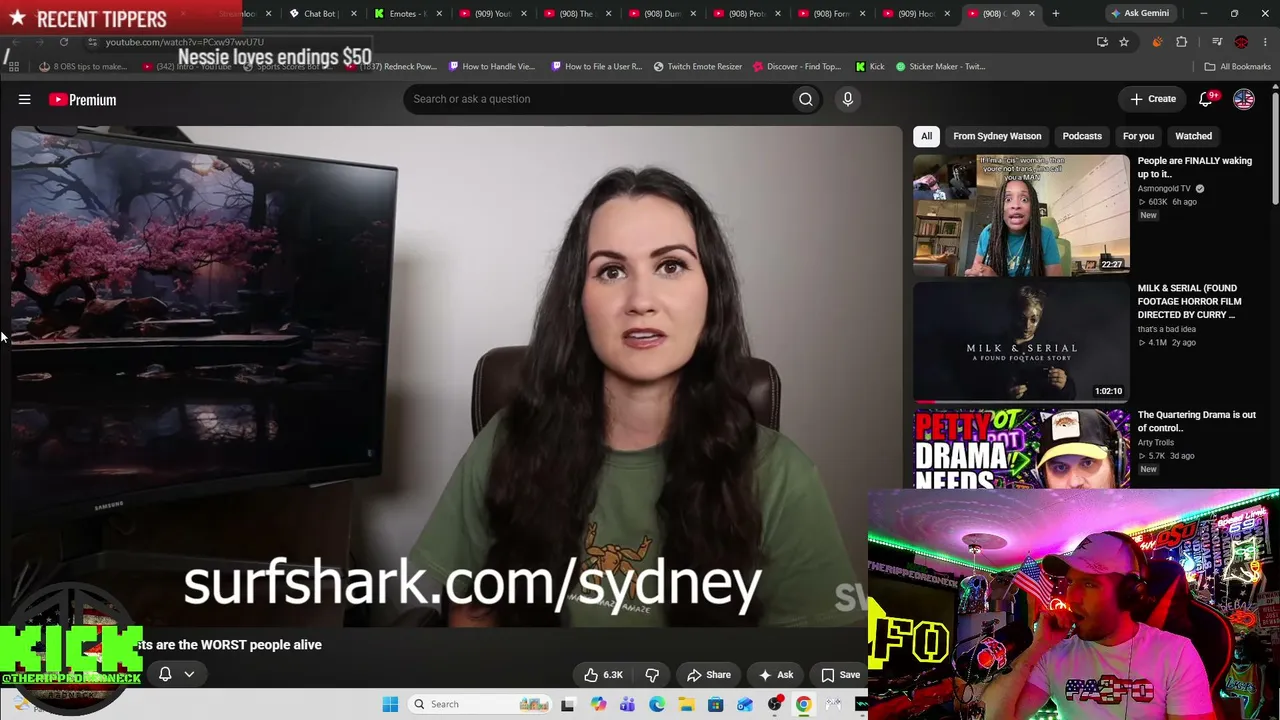Open the How to Handle Vie... bookmark

tap(493, 67)
